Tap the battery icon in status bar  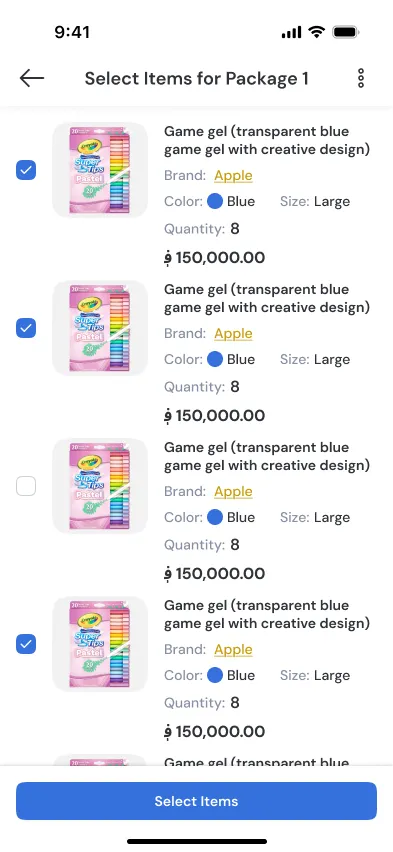(x=346, y=33)
